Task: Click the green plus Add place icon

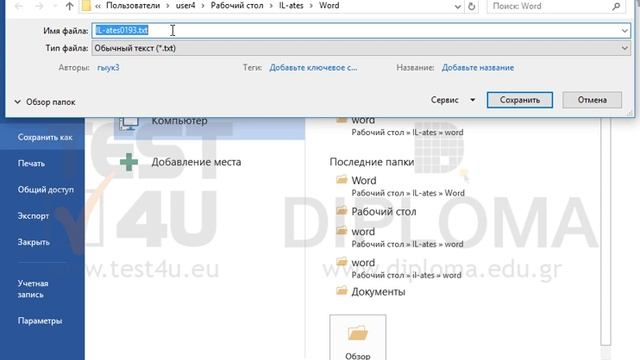Action: click(129, 162)
